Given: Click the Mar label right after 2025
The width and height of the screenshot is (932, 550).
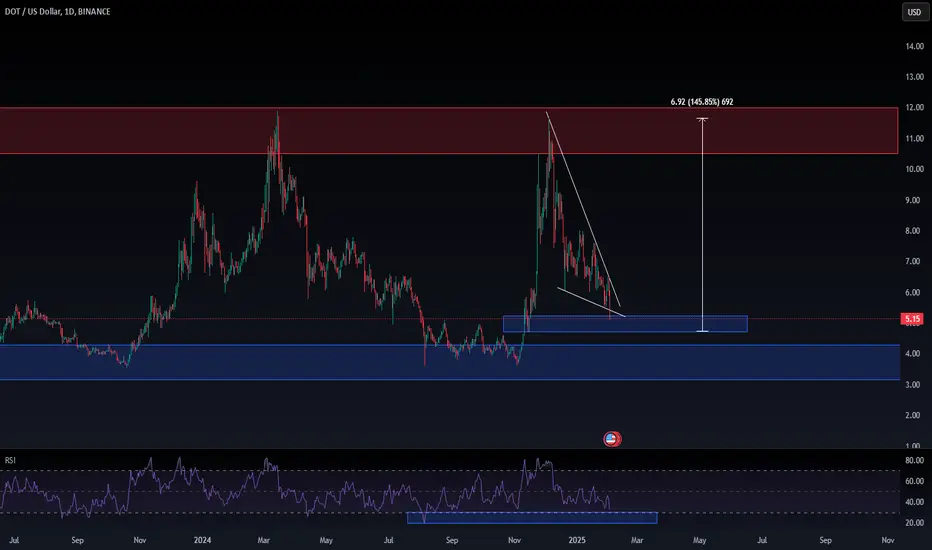Looking at the screenshot, I should click(637, 540).
